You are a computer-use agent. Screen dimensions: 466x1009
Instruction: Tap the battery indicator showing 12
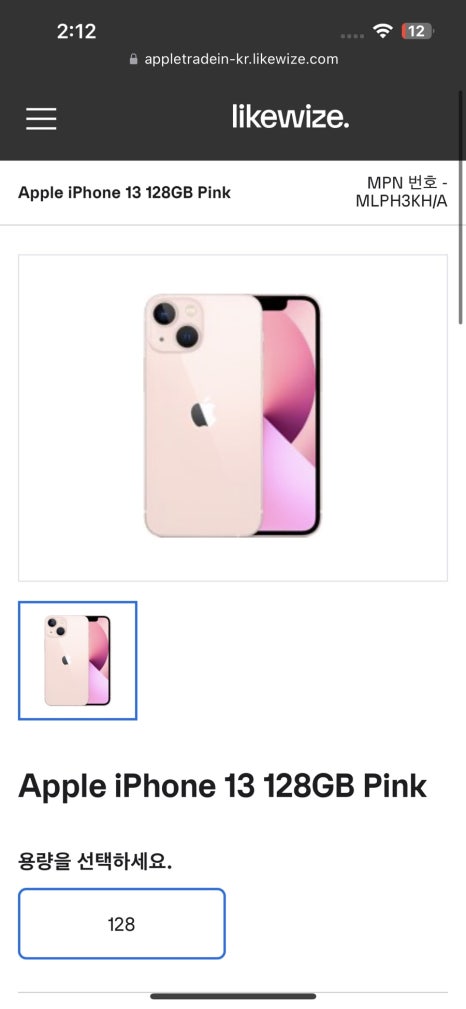tap(417, 31)
